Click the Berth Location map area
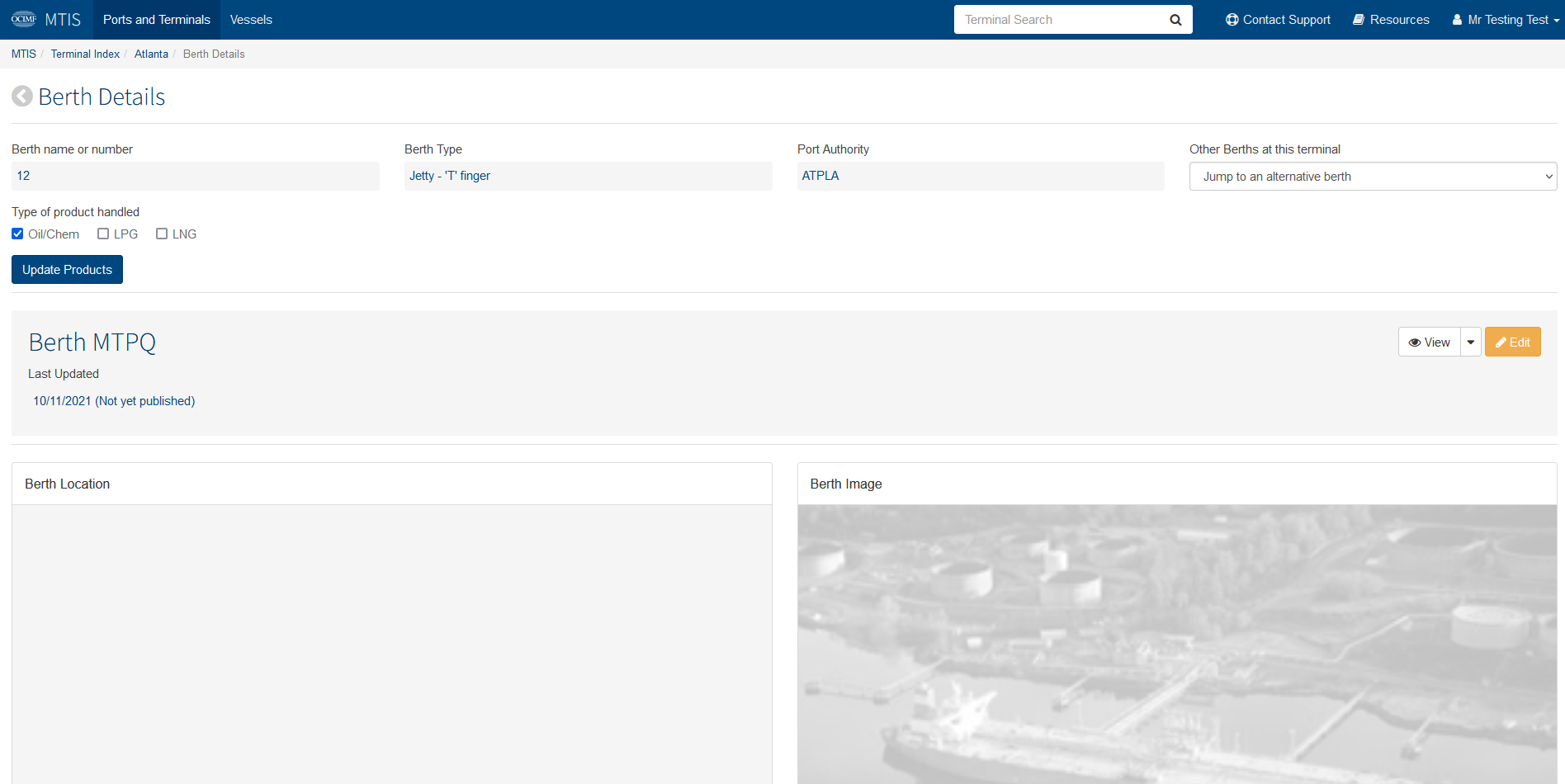The height and width of the screenshot is (784, 1565). tap(392, 645)
